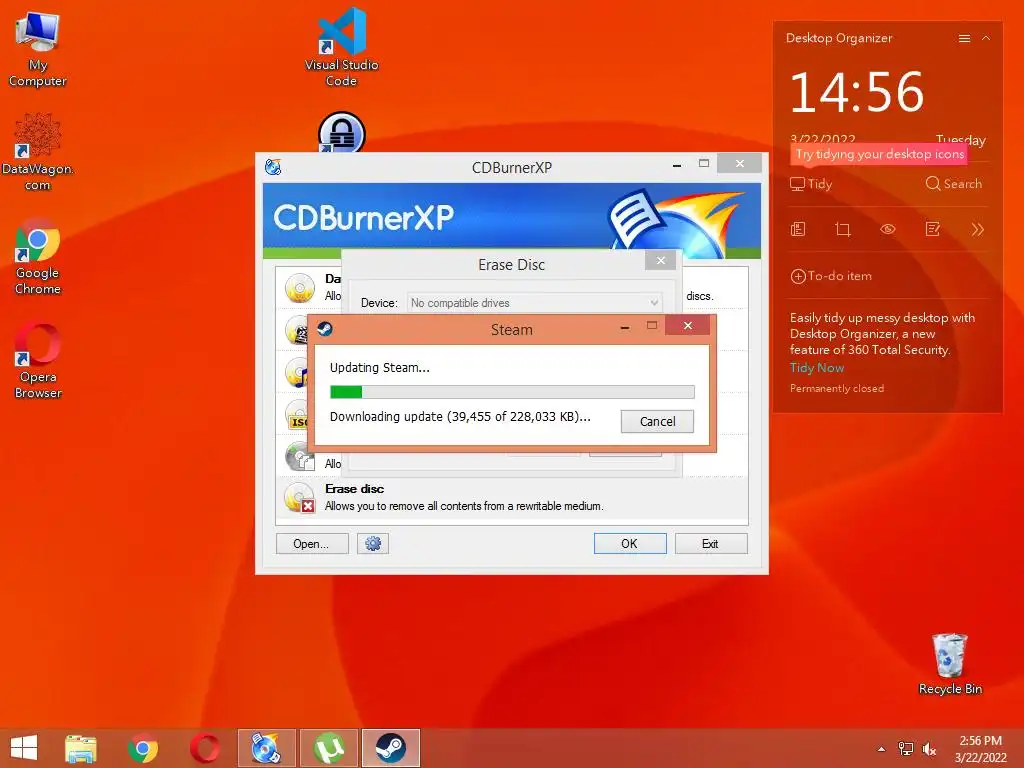Click OK in CDBurnerXP window
The height and width of the screenshot is (768, 1024).
tap(630, 543)
